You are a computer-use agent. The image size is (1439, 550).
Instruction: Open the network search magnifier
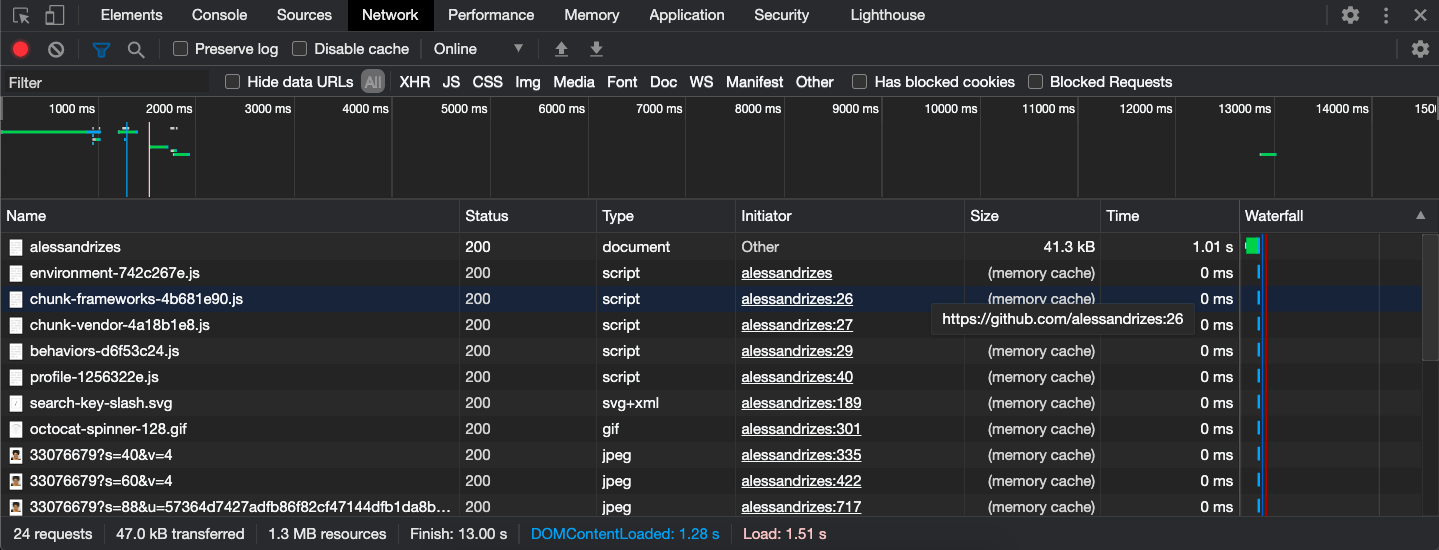(x=136, y=49)
